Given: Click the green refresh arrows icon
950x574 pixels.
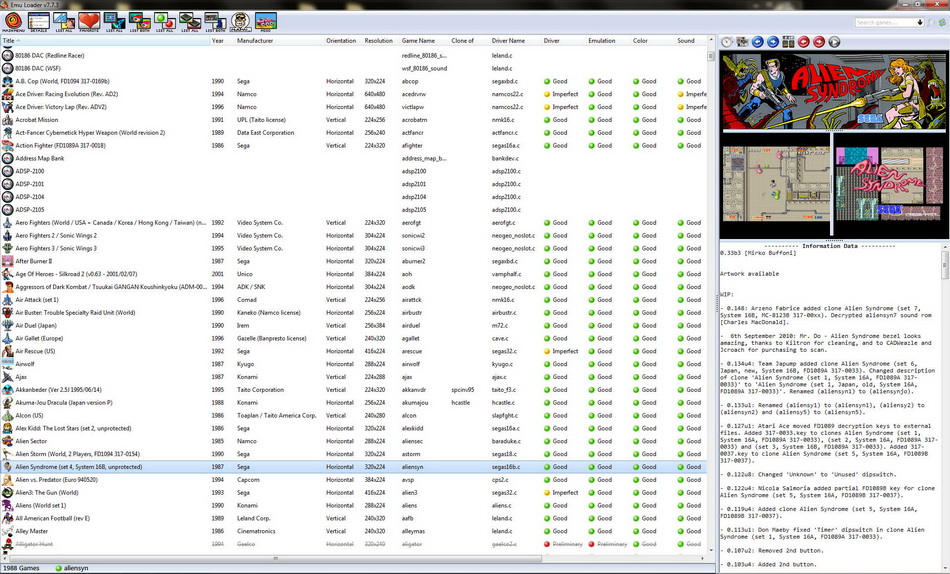Looking at the screenshot, I should click(x=942, y=22).
